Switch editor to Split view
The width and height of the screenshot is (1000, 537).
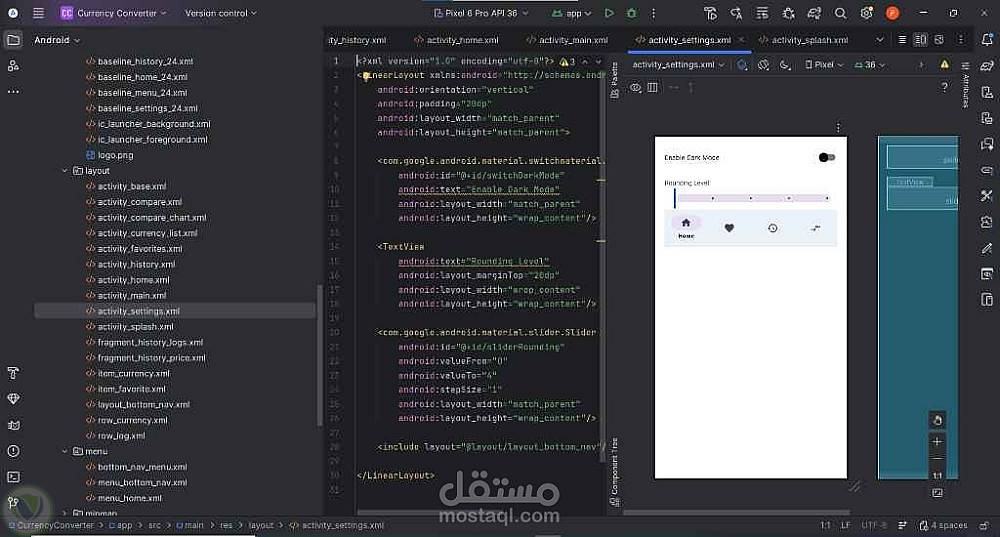point(920,40)
